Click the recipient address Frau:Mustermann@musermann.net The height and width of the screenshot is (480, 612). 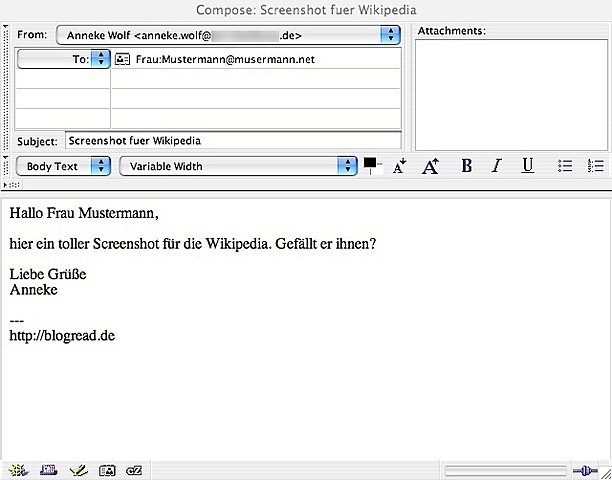pyautogui.click(x=225, y=59)
